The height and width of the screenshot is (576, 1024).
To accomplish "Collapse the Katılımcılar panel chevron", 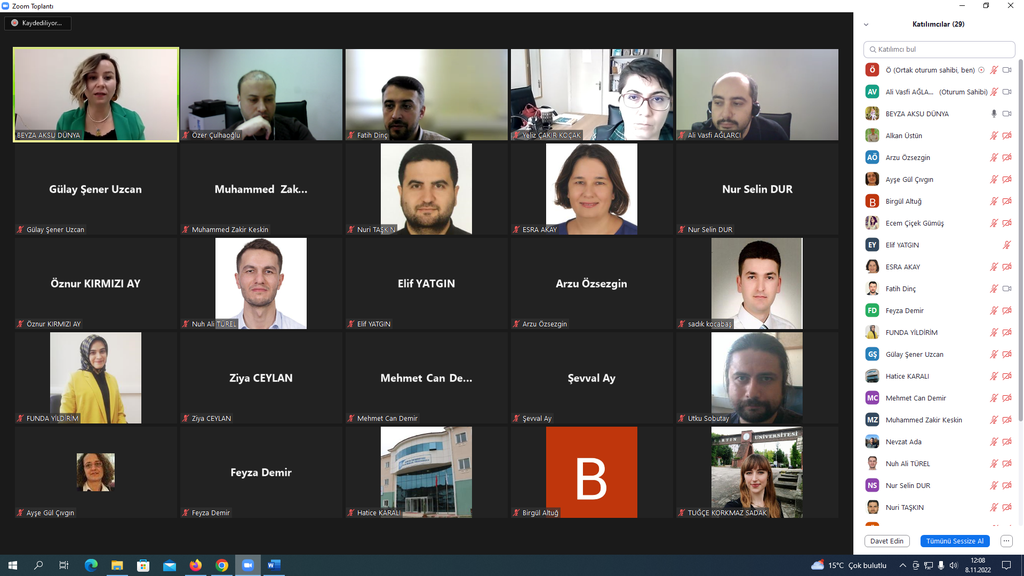I will coord(866,24).
